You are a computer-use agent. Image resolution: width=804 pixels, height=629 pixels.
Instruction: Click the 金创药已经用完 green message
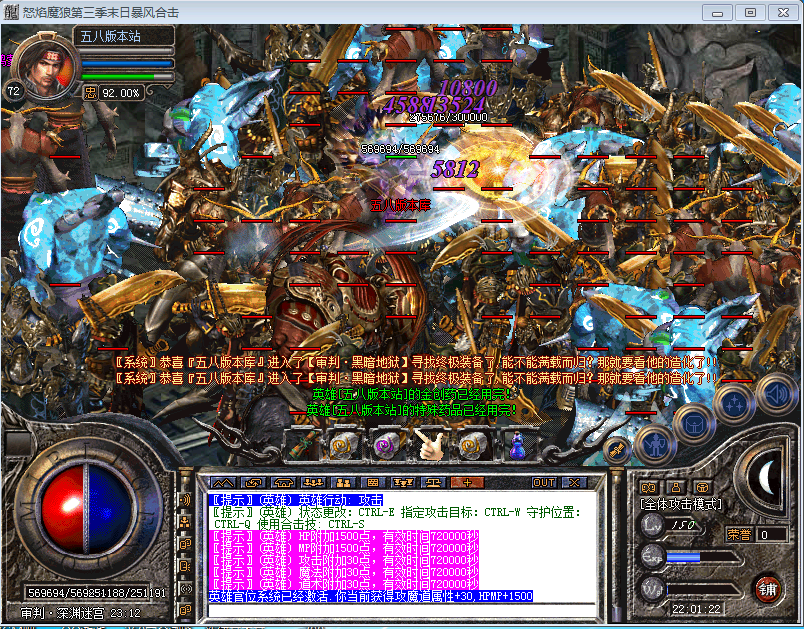[412, 394]
